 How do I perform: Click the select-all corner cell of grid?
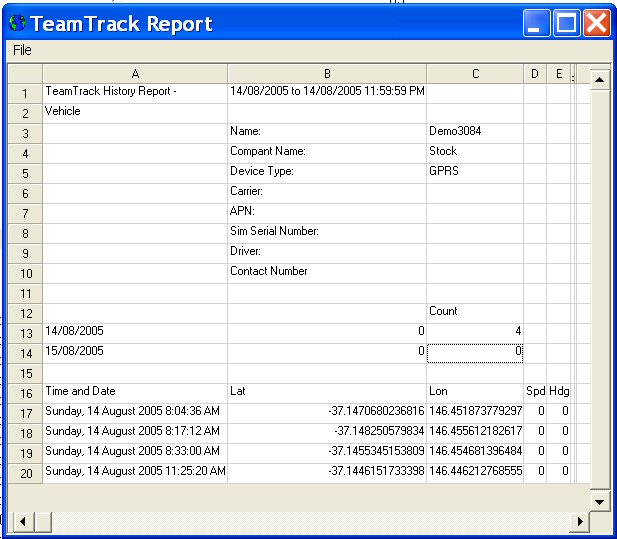click(x=25, y=74)
